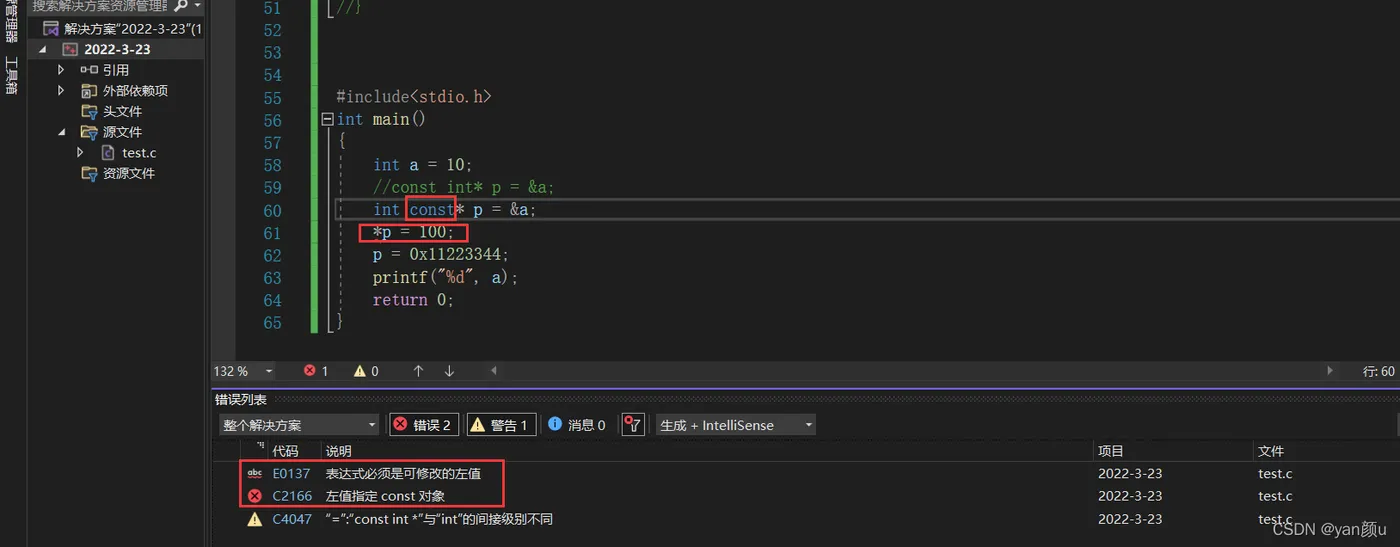Screen dimensions: 1400x547
Task: Open the E0137 error code link
Action: [x=292, y=473]
